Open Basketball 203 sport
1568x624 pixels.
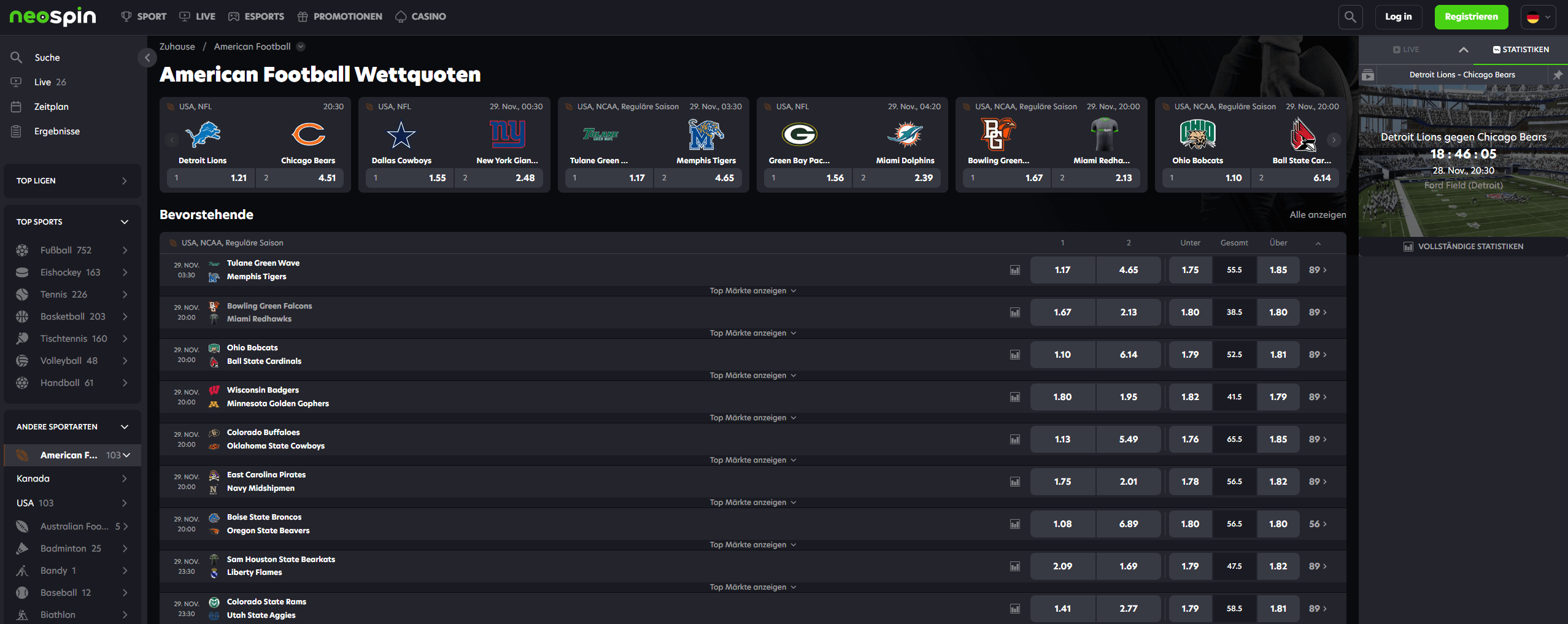[x=72, y=317]
